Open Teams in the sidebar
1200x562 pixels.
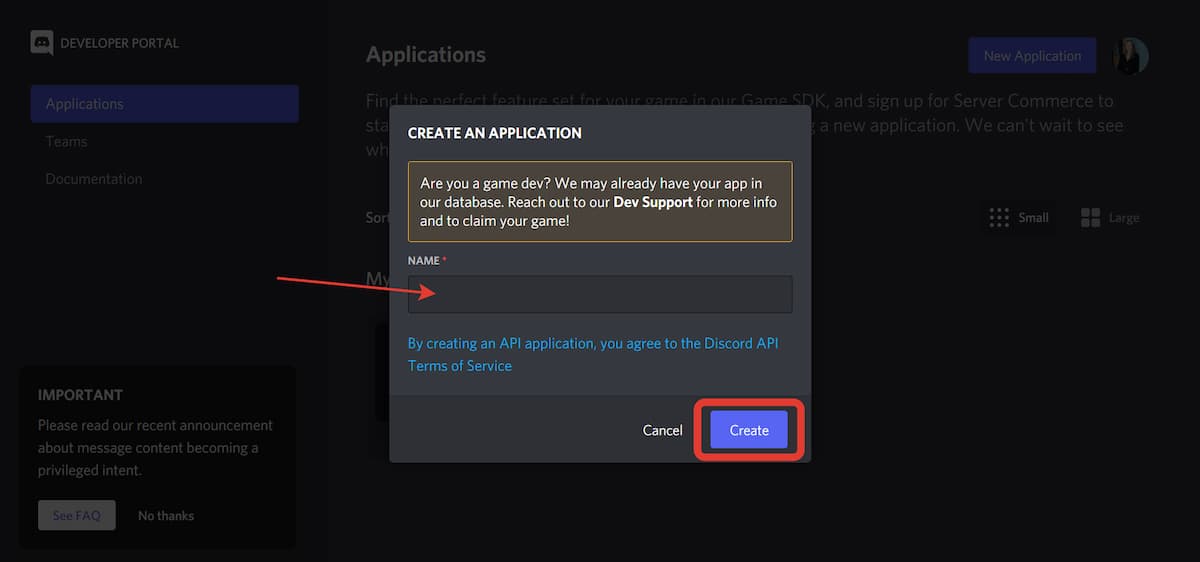point(66,141)
